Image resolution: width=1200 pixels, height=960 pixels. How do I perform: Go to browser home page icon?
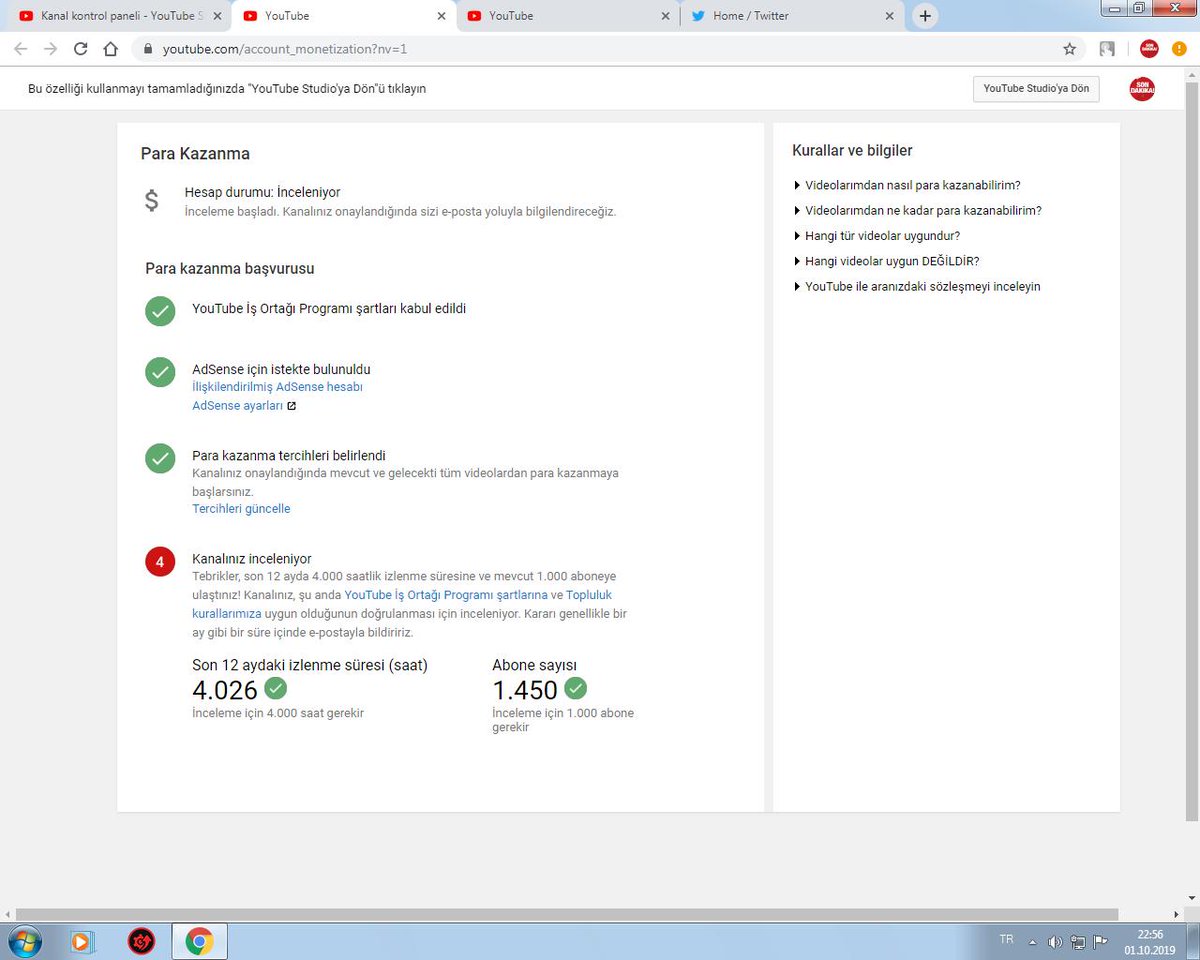point(111,48)
